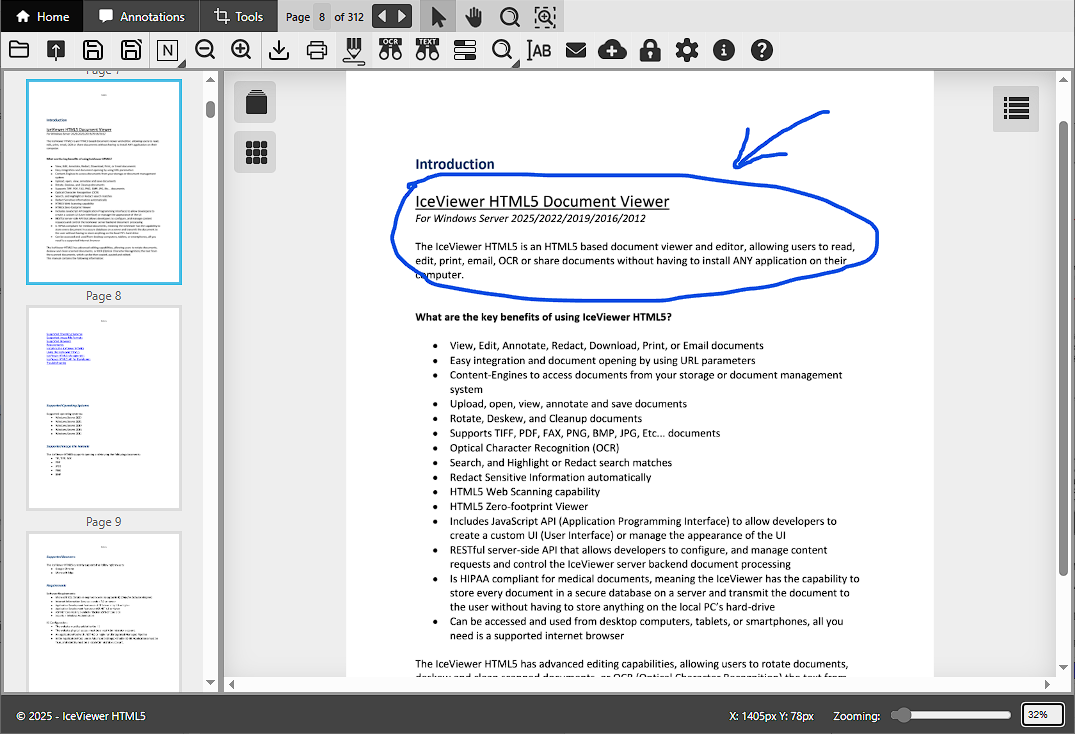The width and height of the screenshot is (1075, 734).
Task: Open the outline list panel button
Action: (x=1015, y=108)
